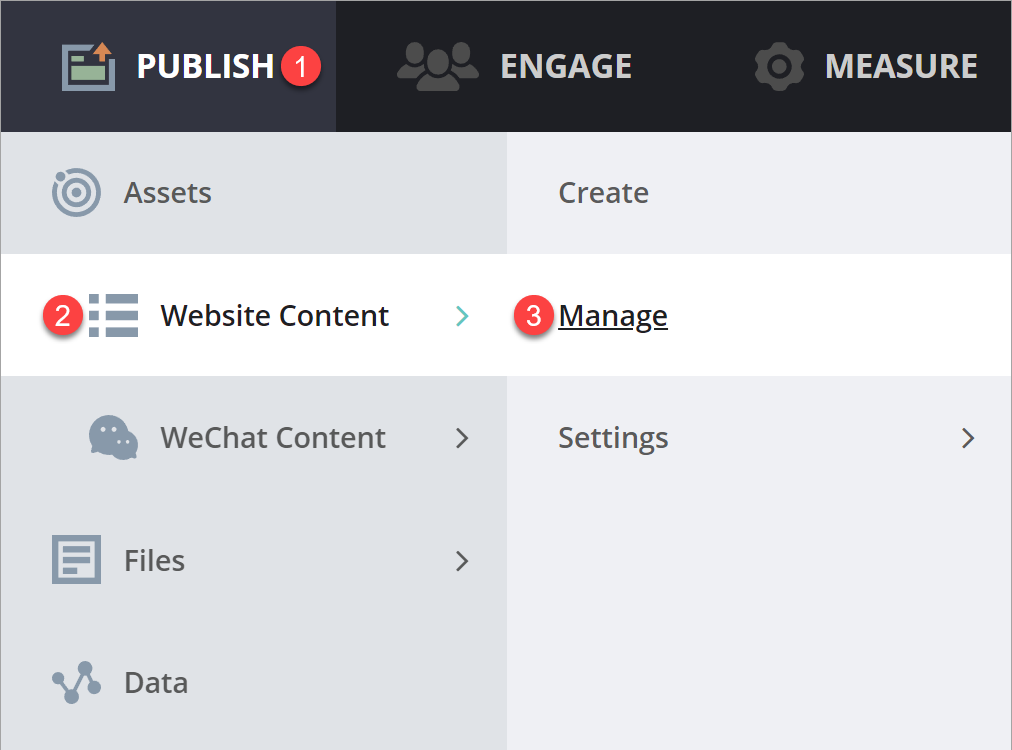Click the Data graph-nodes icon
Viewport: 1012px width, 750px height.
coord(76,683)
